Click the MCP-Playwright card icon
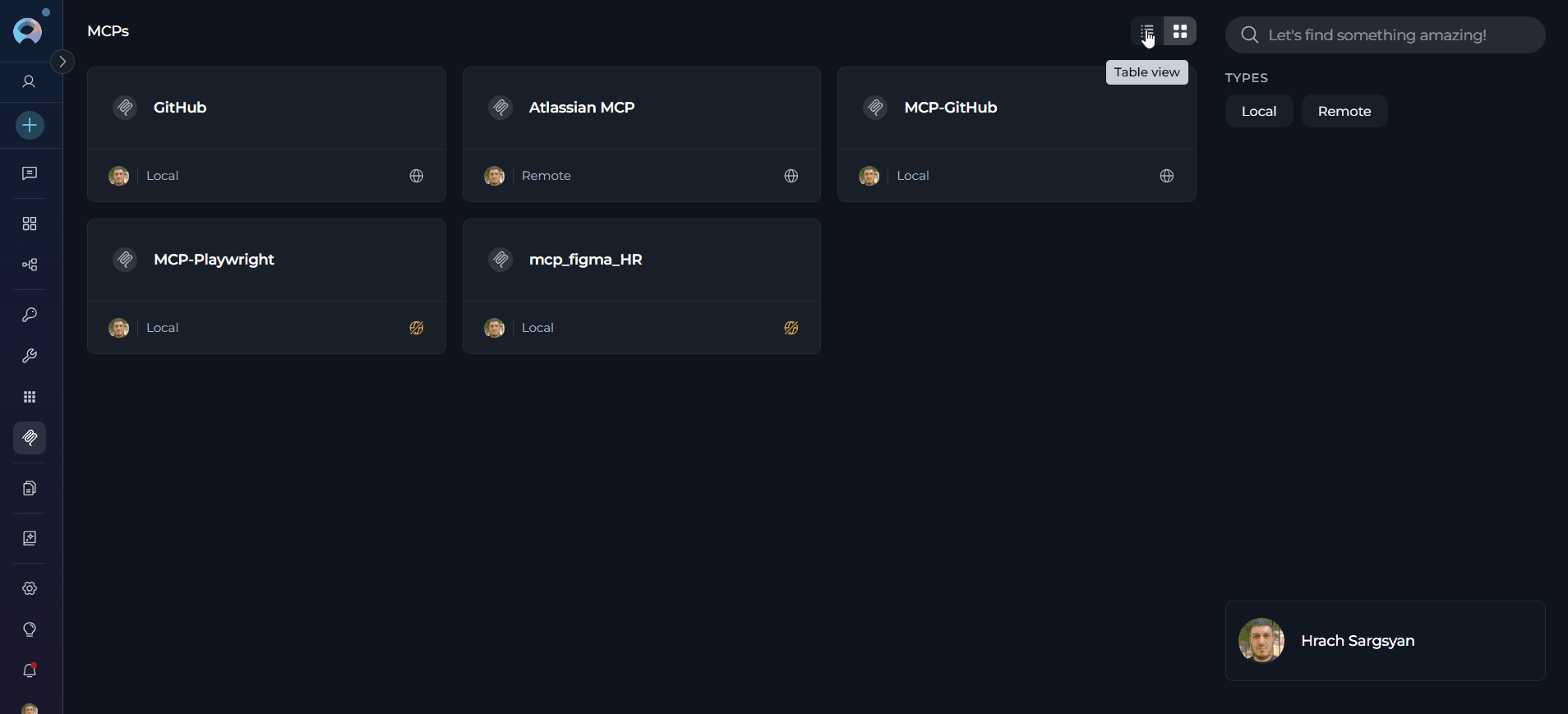This screenshot has width=1568, height=714. point(125,260)
